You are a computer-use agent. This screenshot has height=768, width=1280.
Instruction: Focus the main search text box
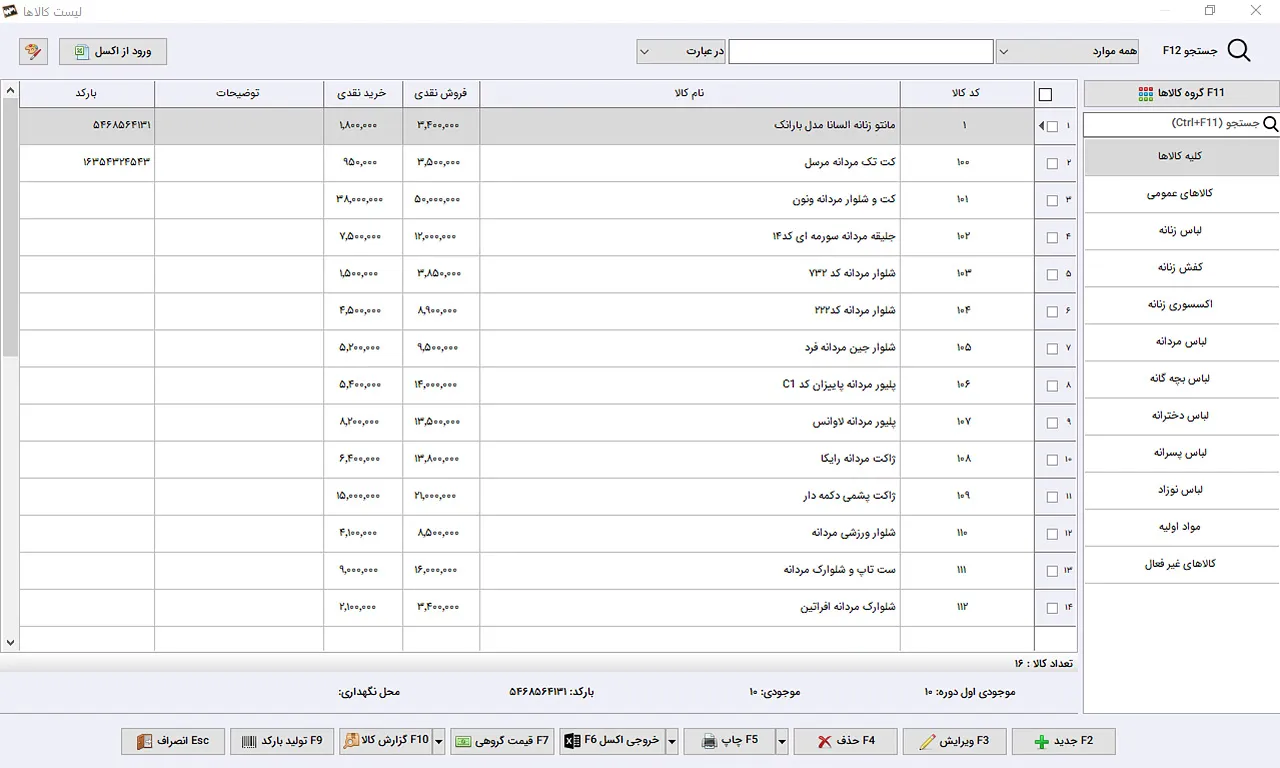[x=861, y=51]
